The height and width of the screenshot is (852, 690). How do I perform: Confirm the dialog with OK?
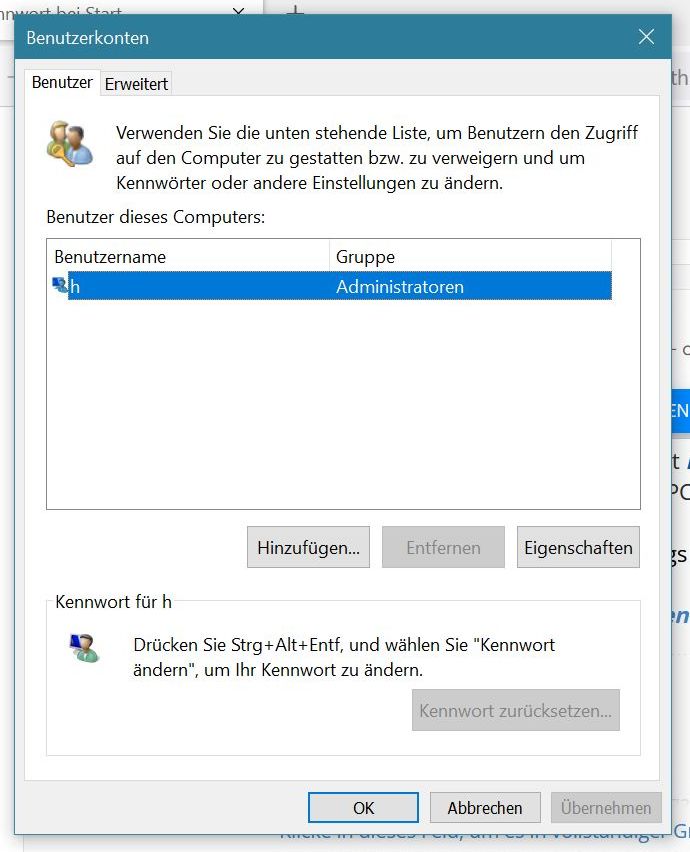tap(363, 807)
